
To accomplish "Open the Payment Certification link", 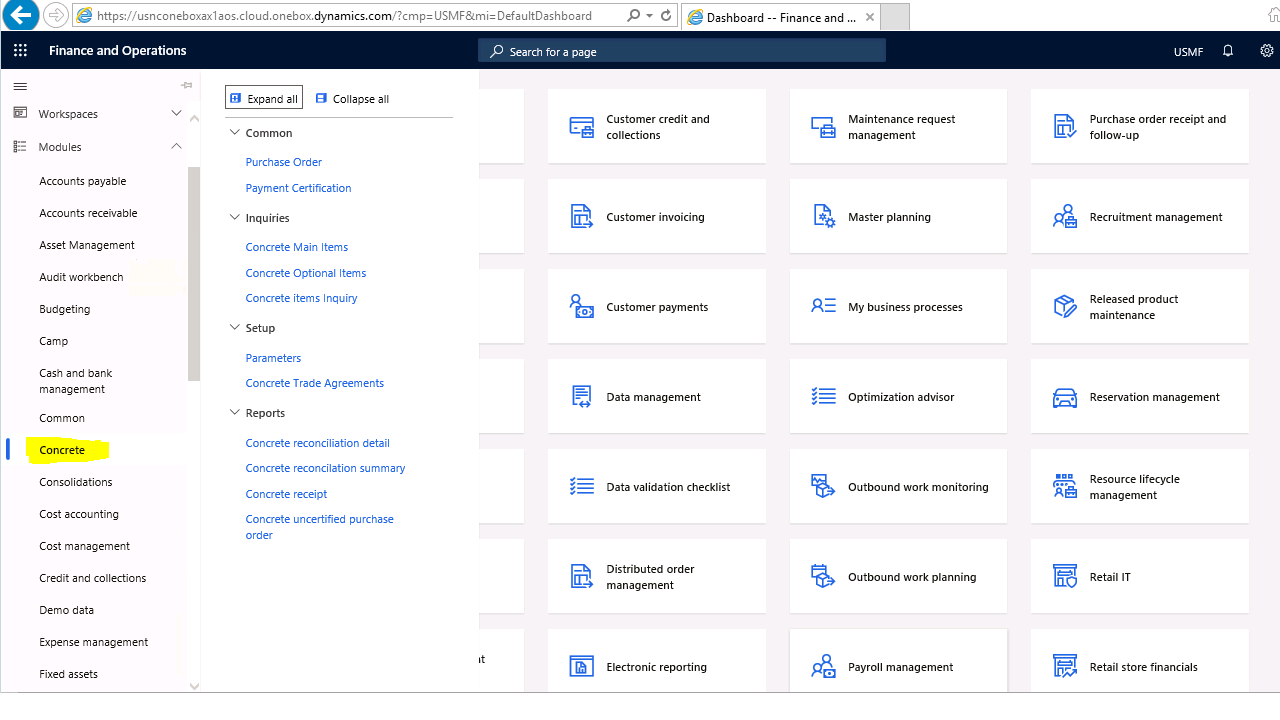I will point(299,188).
